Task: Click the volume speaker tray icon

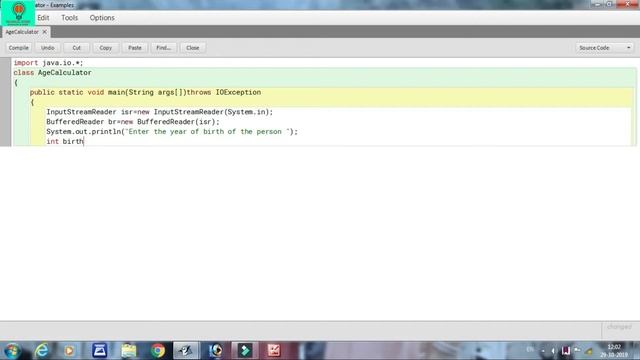Action: 553,351
